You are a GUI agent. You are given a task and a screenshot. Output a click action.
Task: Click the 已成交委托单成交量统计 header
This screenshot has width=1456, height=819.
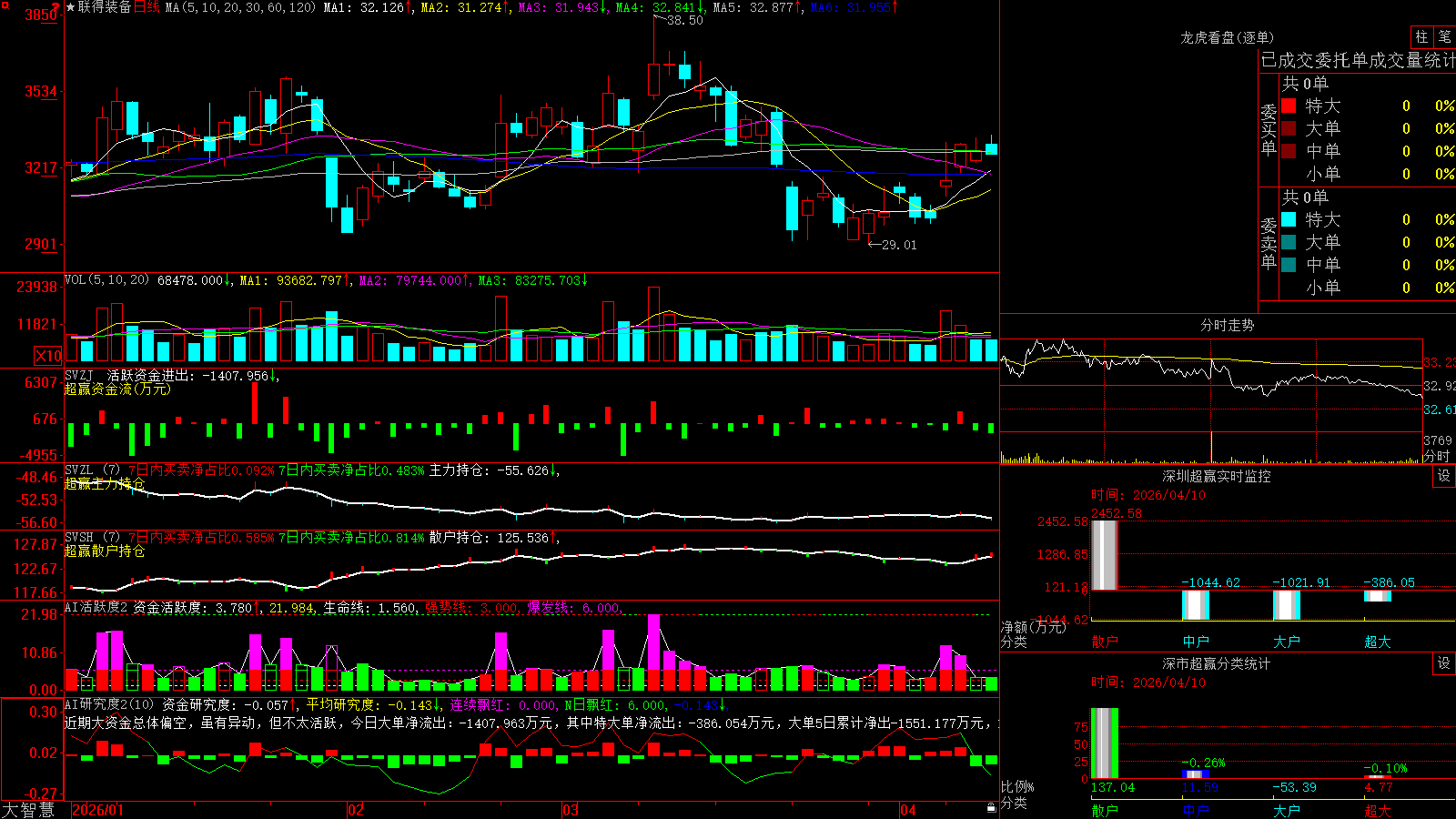[1358, 60]
